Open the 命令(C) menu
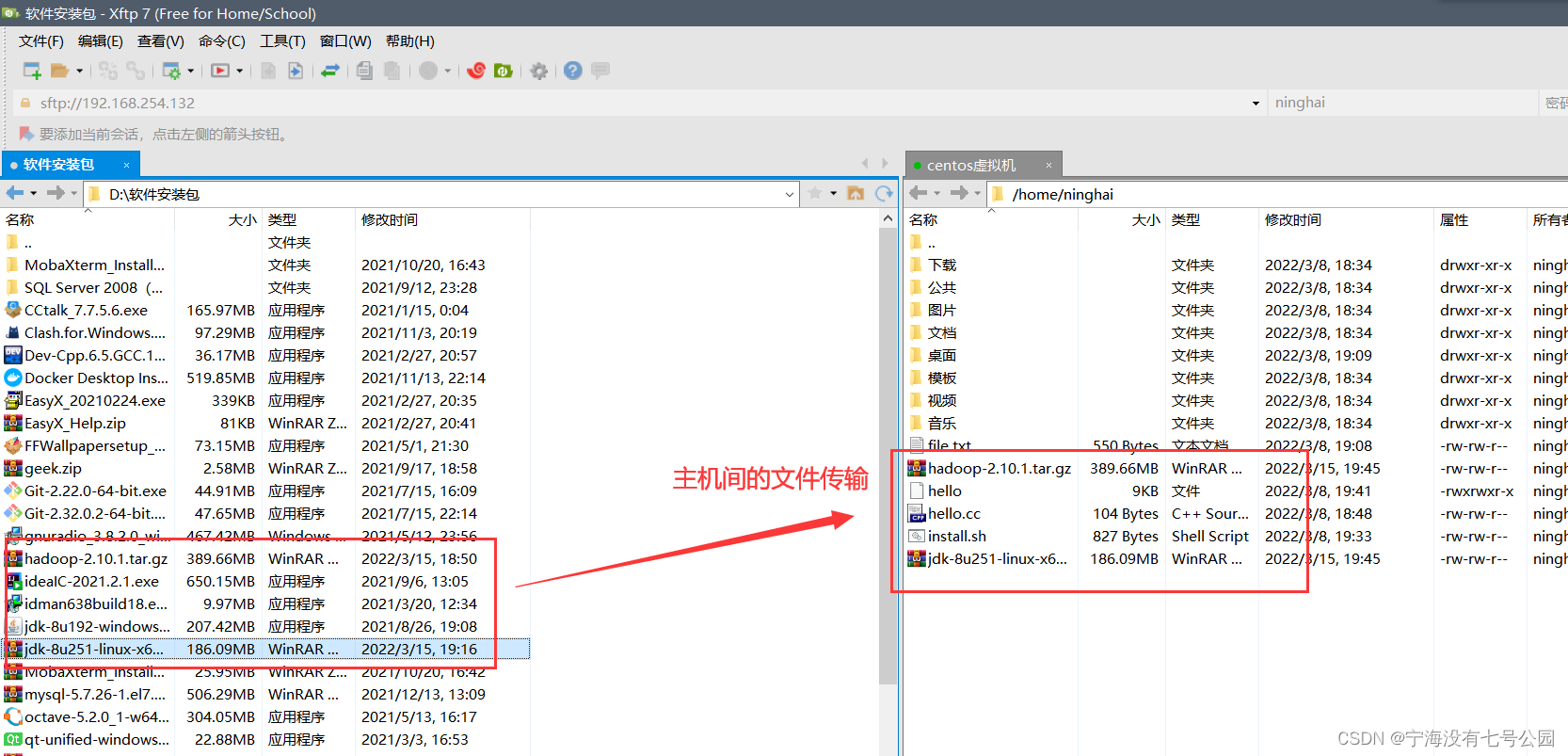Screen dimensions: 1568x756 pos(222,40)
